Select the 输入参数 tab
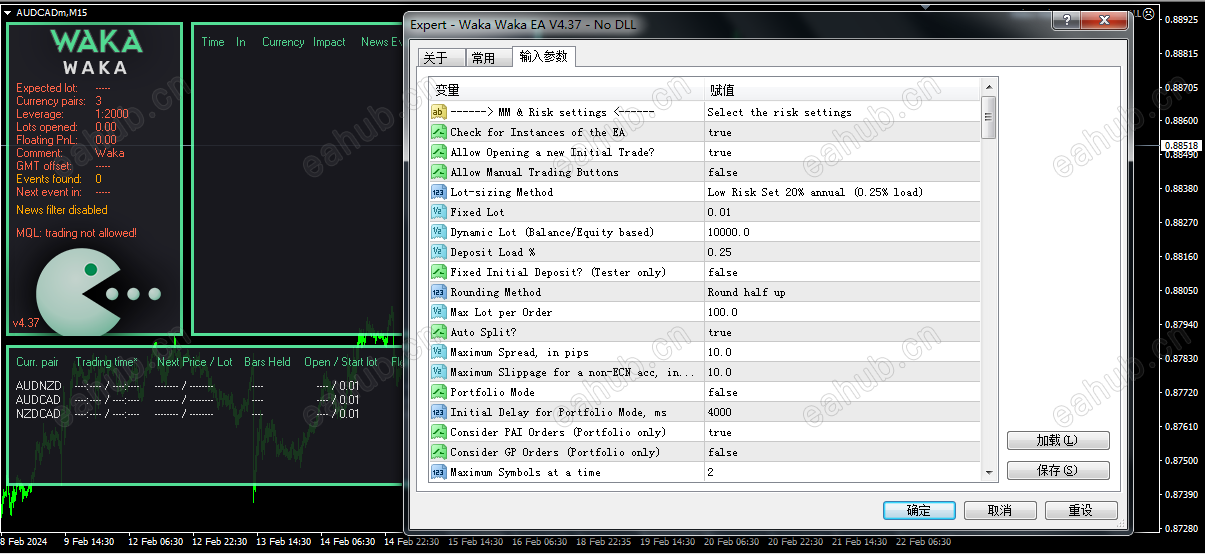The image size is (1205, 555). (x=543, y=56)
